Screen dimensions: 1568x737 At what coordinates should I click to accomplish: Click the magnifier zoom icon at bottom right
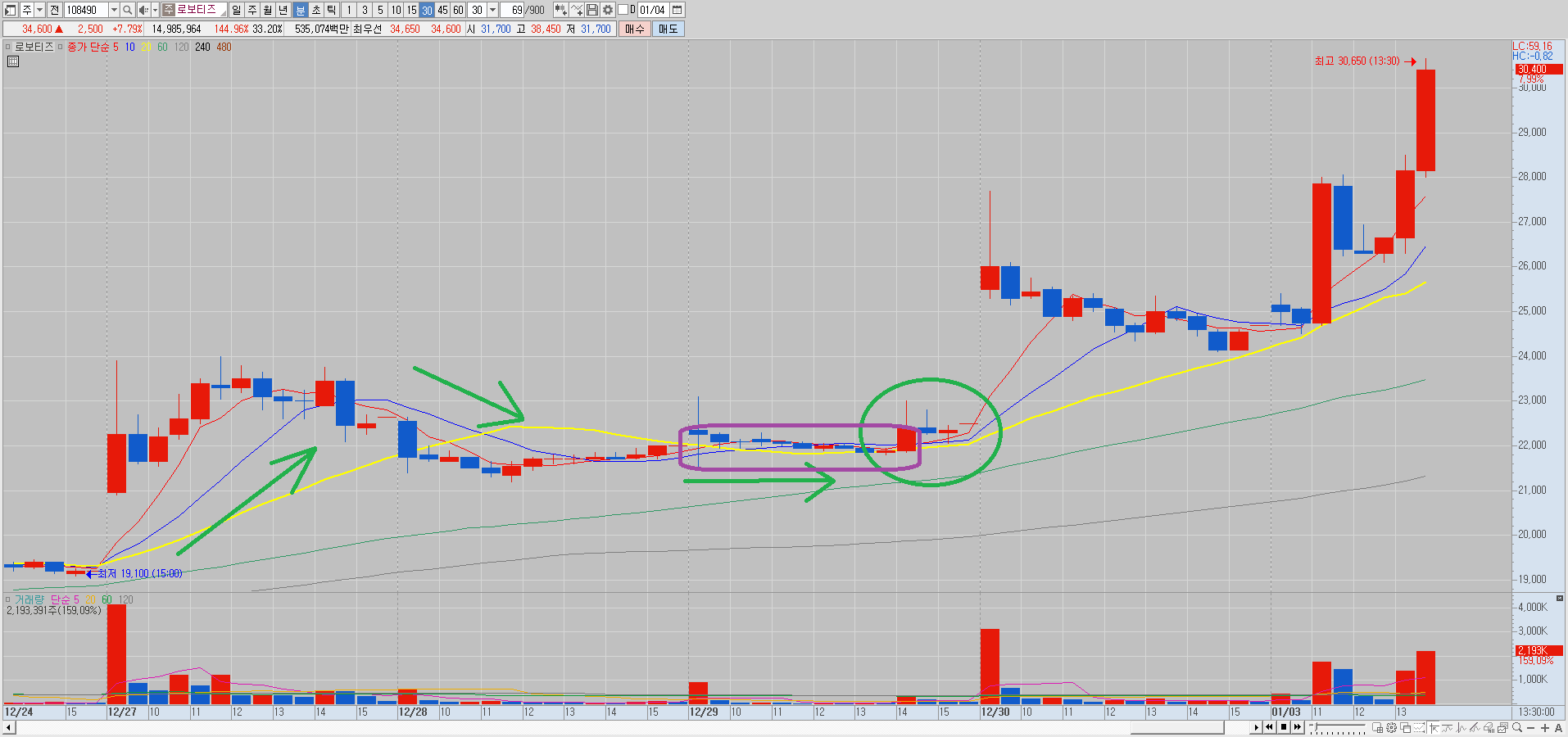coord(1517,727)
